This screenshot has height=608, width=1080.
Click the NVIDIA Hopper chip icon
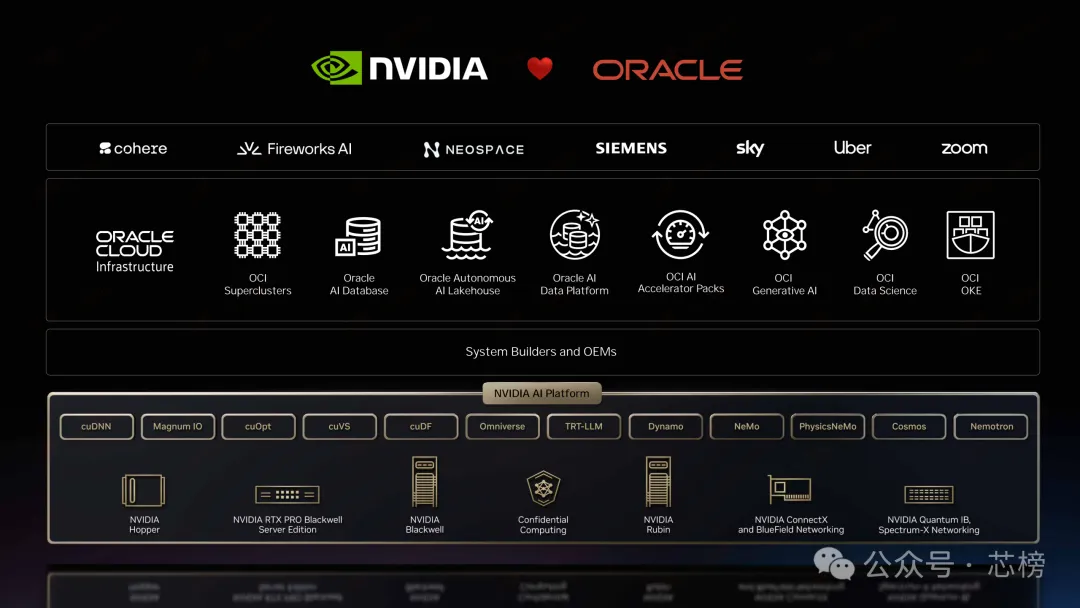pos(143,490)
